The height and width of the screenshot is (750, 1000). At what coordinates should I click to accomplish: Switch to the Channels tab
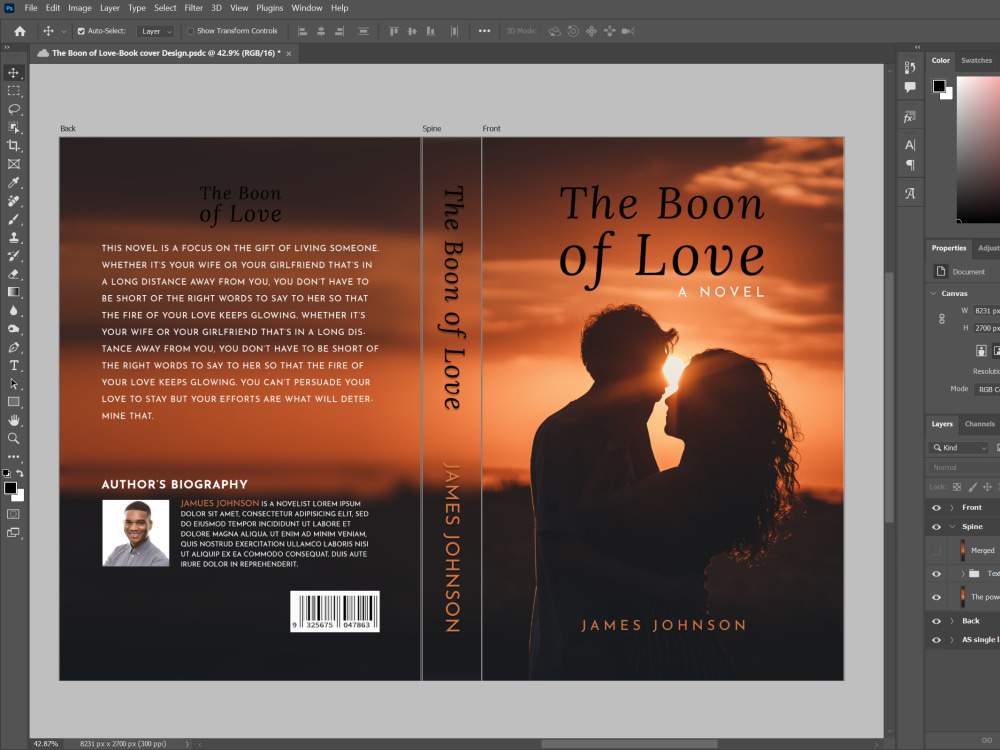[x=980, y=424]
